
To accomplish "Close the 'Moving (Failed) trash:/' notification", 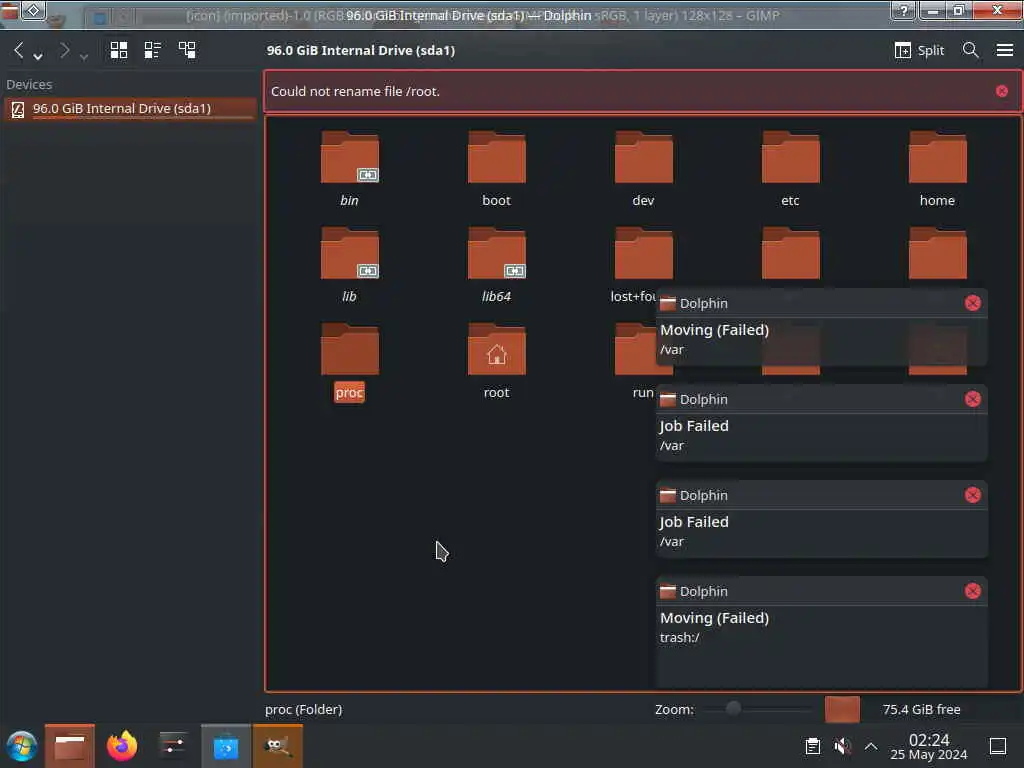I will (x=972, y=591).
